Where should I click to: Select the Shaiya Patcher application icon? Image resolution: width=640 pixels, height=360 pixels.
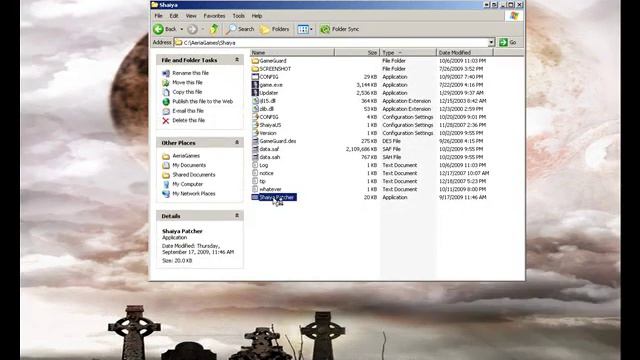(255, 197)
